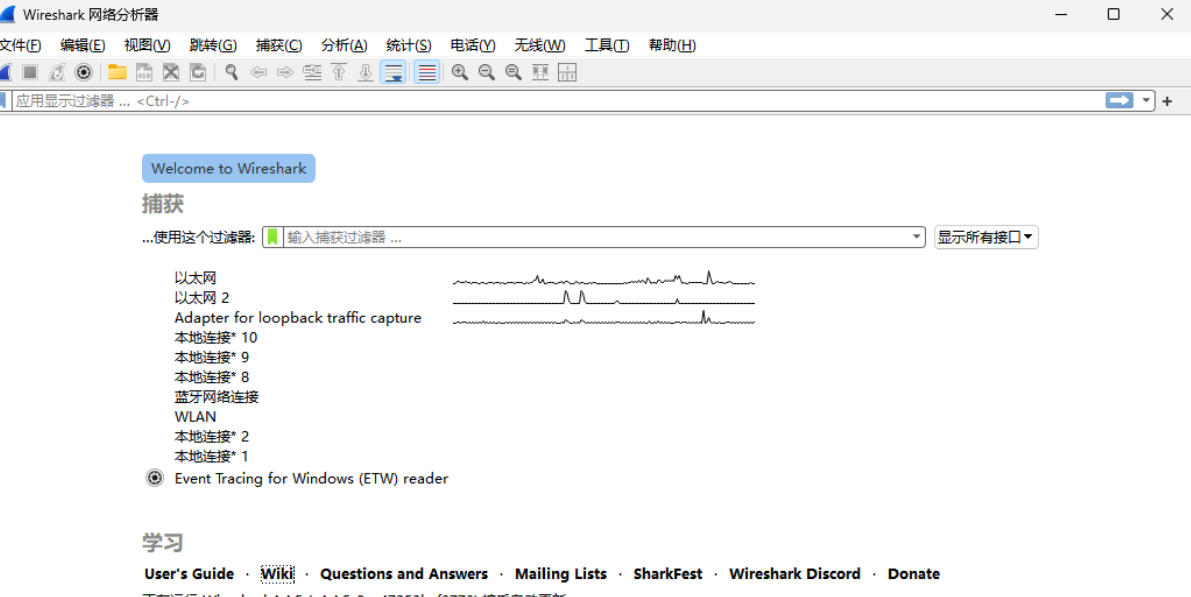Open the User's Guide link

[x=189, y=573]
